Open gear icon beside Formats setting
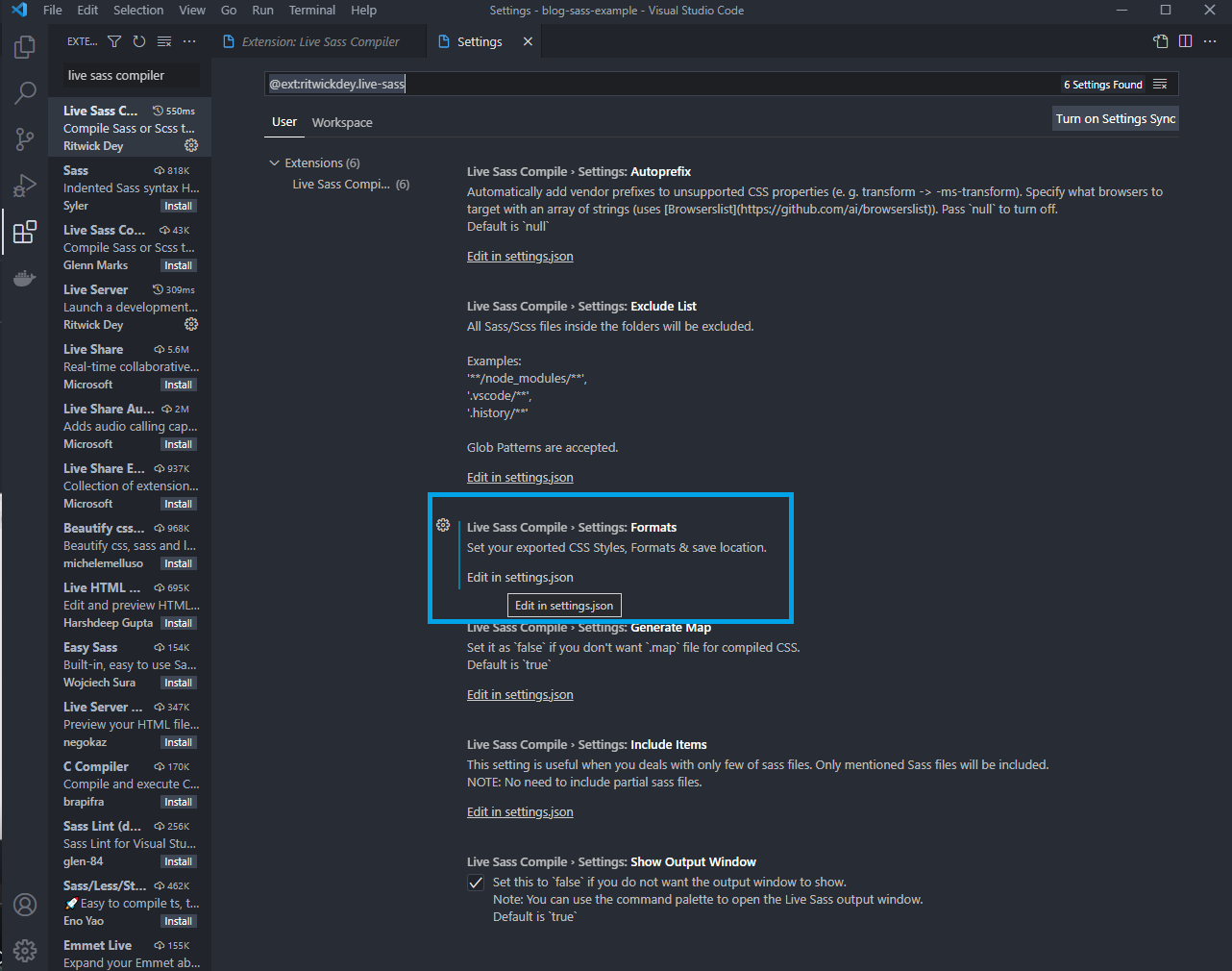Viewport: 1232px width, 971px height. point(443,525)
